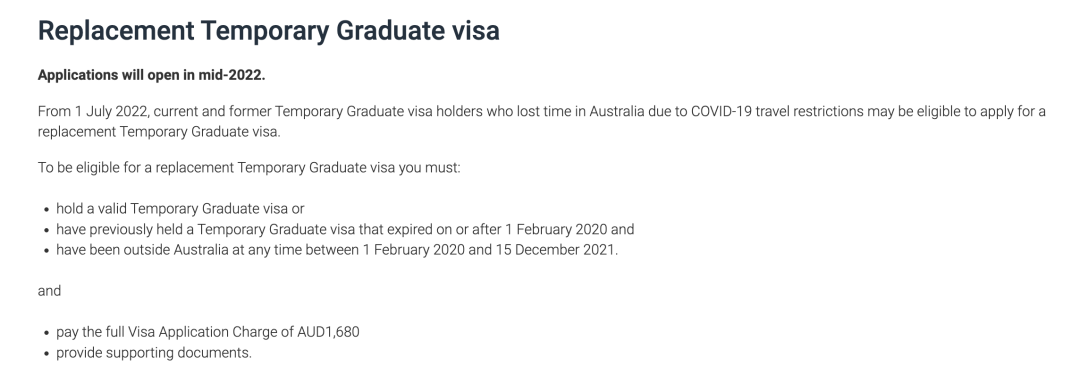This screenshot has height=375, width=1080.
Task: Click the 'hold a valid Temporary Graduate visa or' bullet
Action: click(x=180, y=209)
